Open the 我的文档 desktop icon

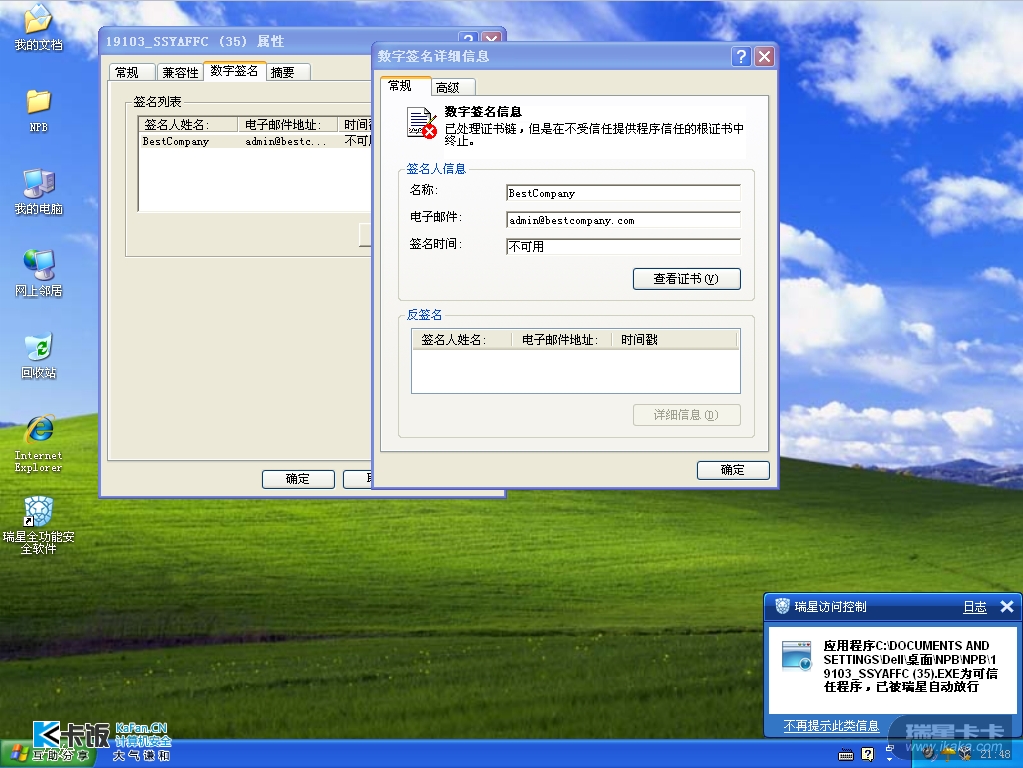point(38,27)
